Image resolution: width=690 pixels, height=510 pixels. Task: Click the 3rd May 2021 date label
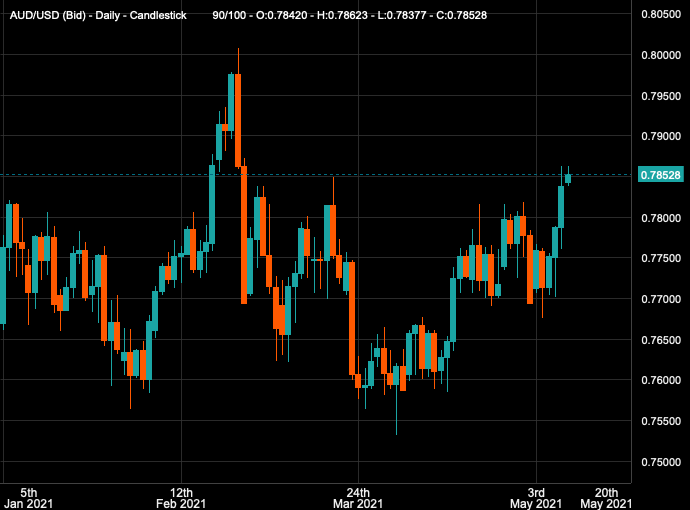(x=536, y=498)
